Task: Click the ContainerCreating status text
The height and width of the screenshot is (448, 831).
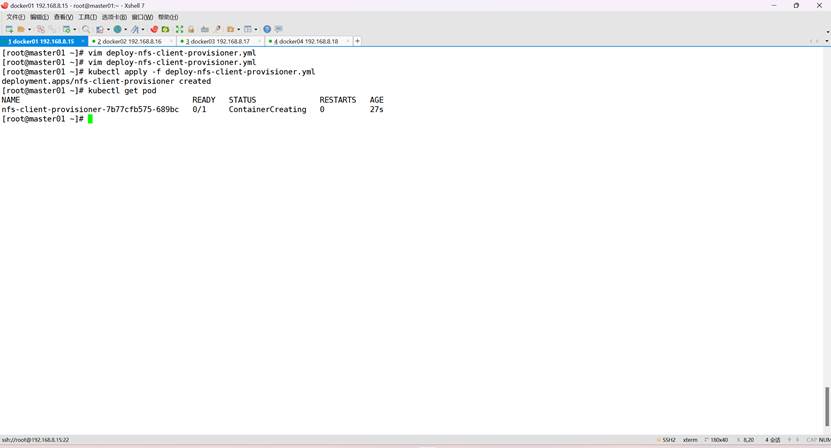Action: pyautogui.click(x=267, y=109)
